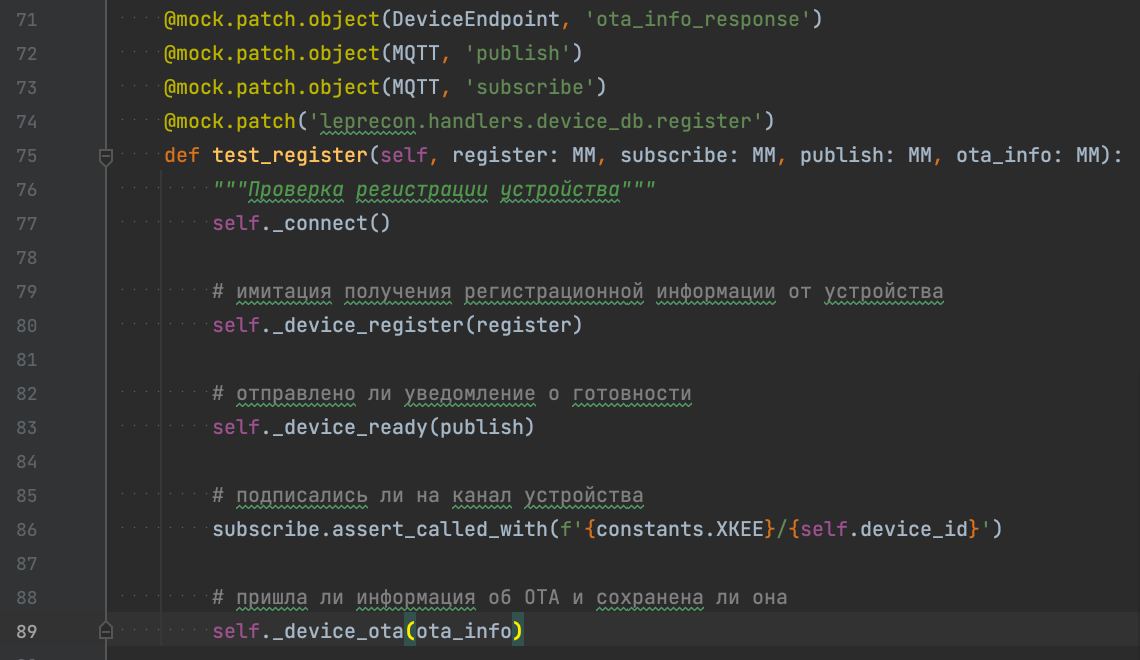The width and height of the screenshot is (1140, 660).
Task: Click self.device_id inside the f-string
Action: click(x=884, y=529)
